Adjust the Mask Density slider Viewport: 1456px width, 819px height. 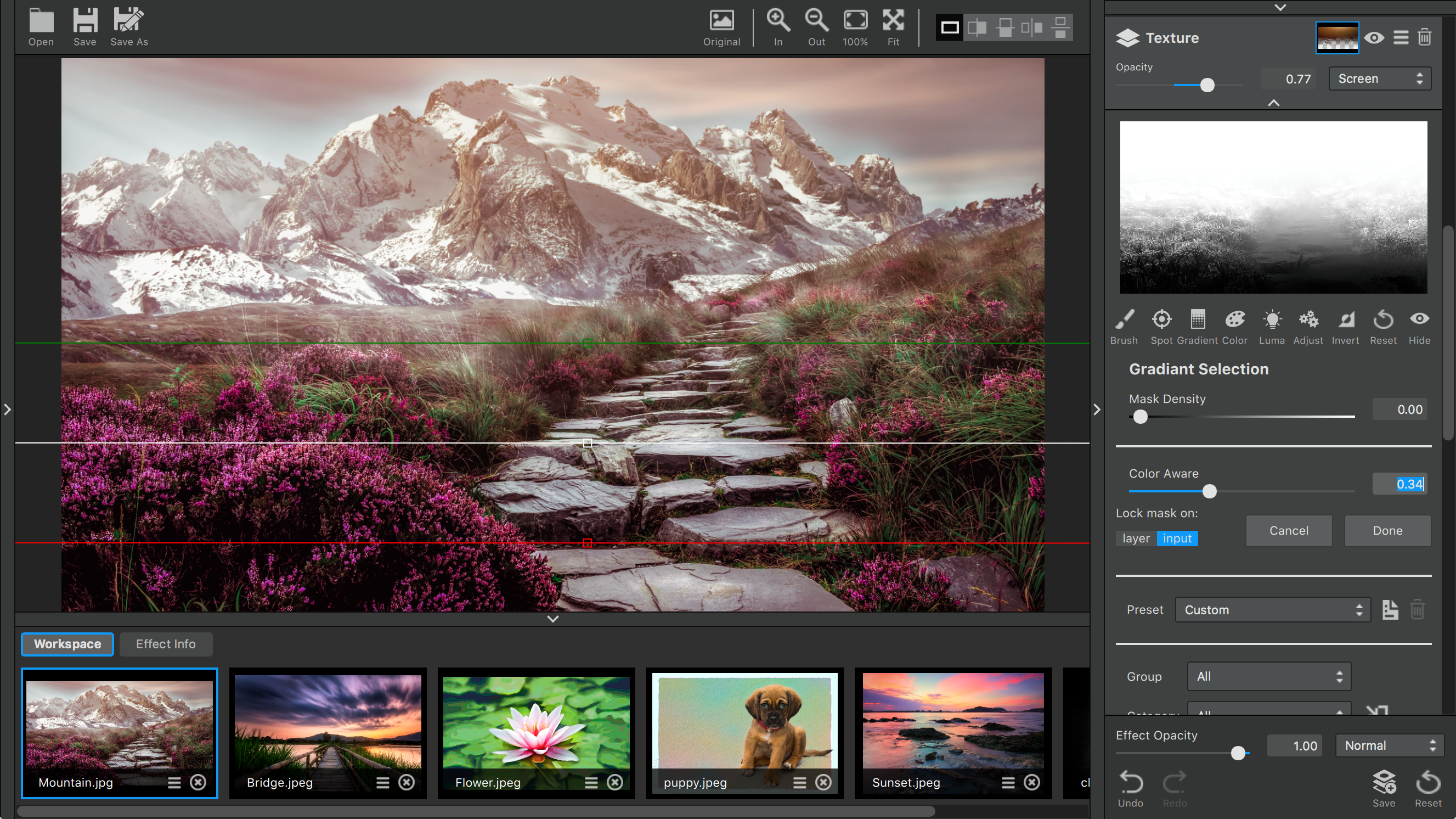click(1140, 417)
